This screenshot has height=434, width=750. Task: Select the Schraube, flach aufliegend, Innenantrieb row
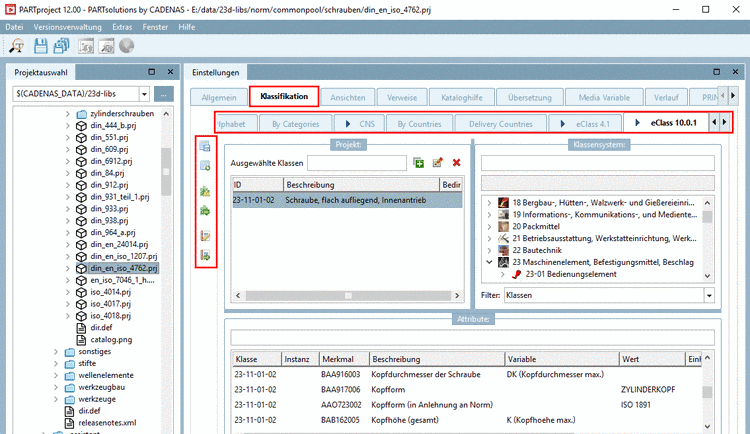[x=347, y=200]
